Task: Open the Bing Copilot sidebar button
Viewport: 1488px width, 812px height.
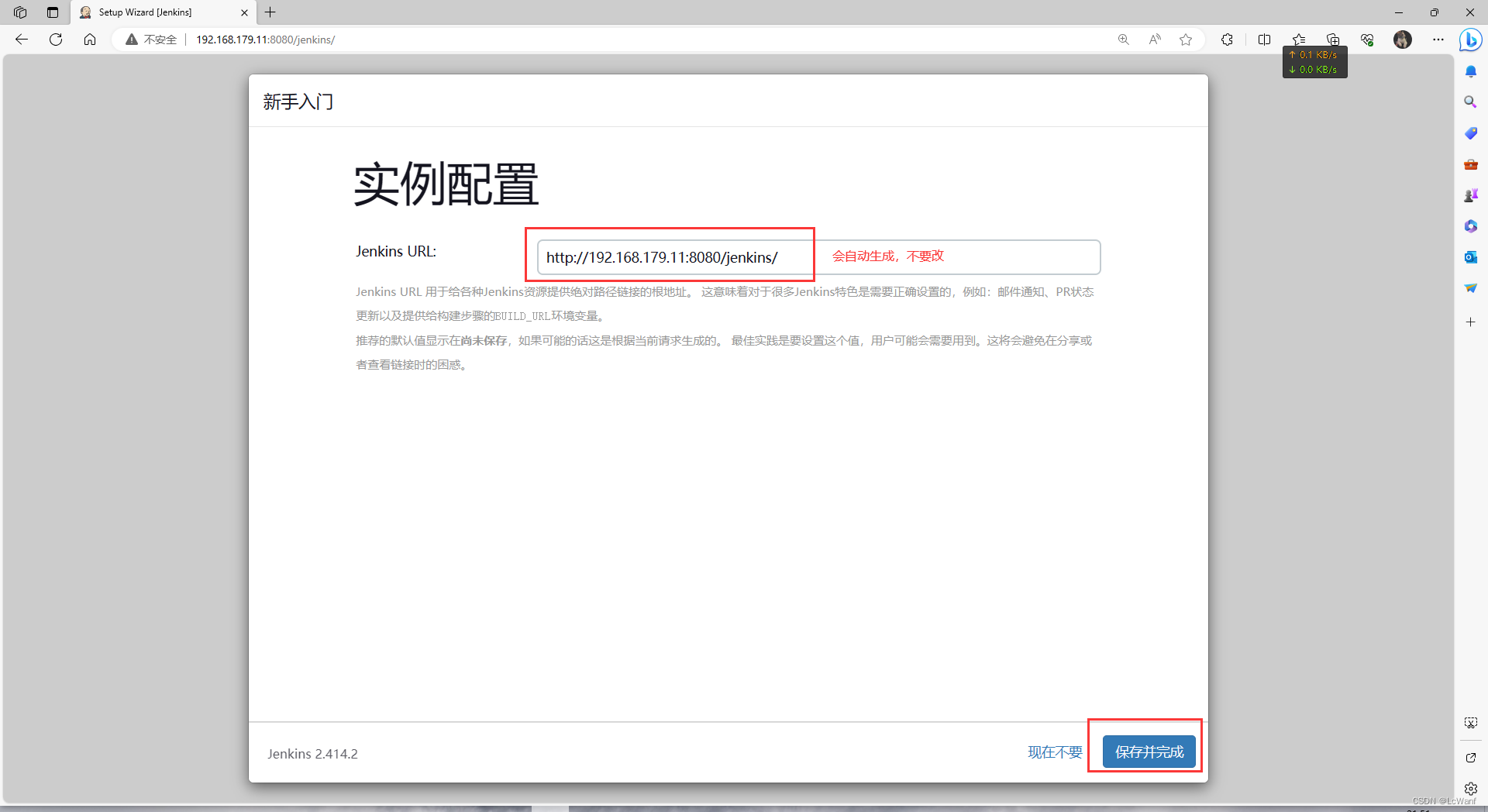Action: point(1470,40)
